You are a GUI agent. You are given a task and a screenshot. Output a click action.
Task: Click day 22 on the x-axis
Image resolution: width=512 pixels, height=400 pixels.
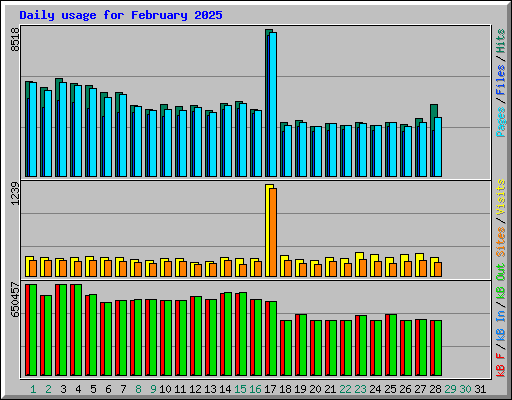click(345, 389)
